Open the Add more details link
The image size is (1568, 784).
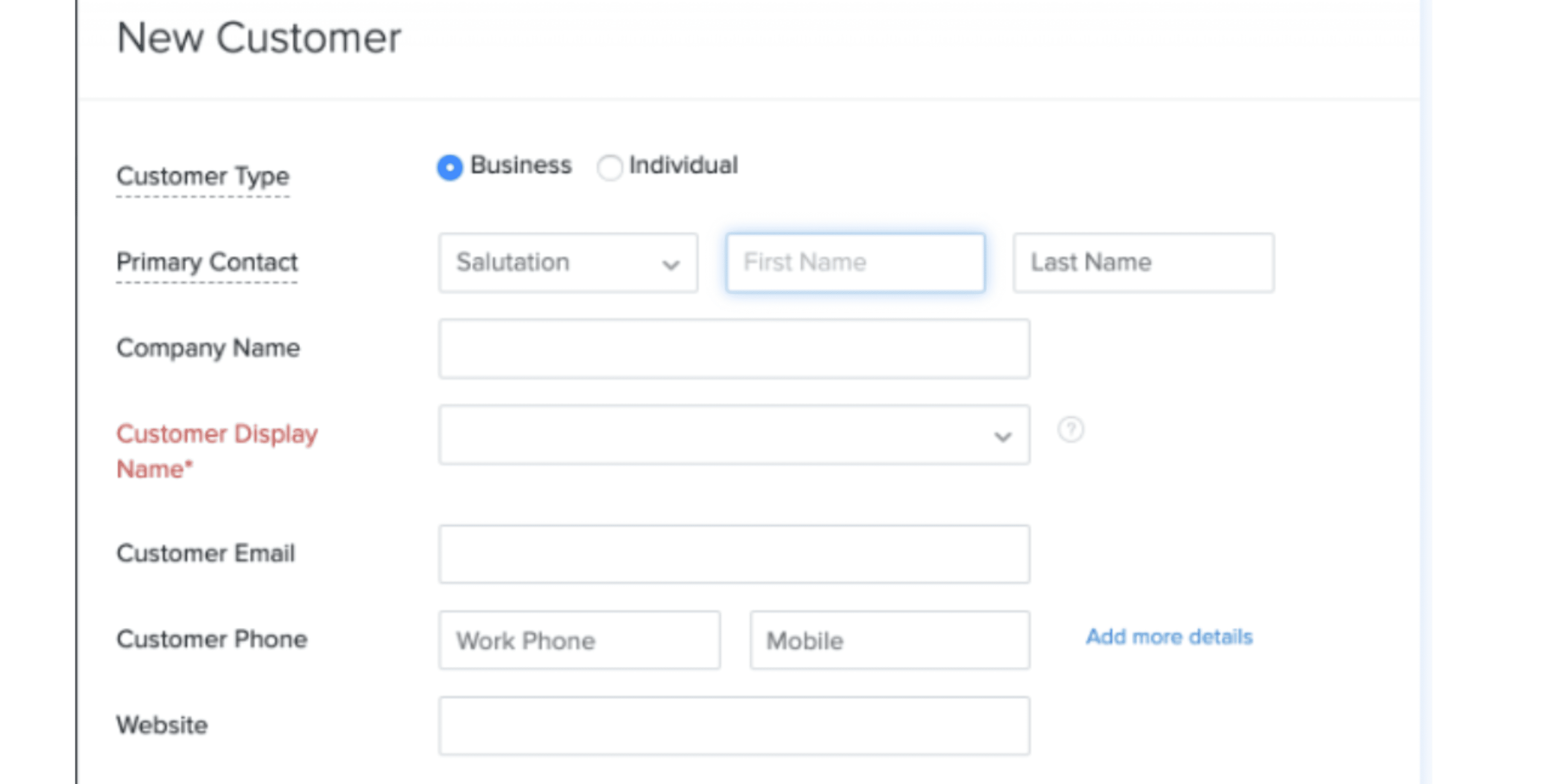coord(1169,637)
